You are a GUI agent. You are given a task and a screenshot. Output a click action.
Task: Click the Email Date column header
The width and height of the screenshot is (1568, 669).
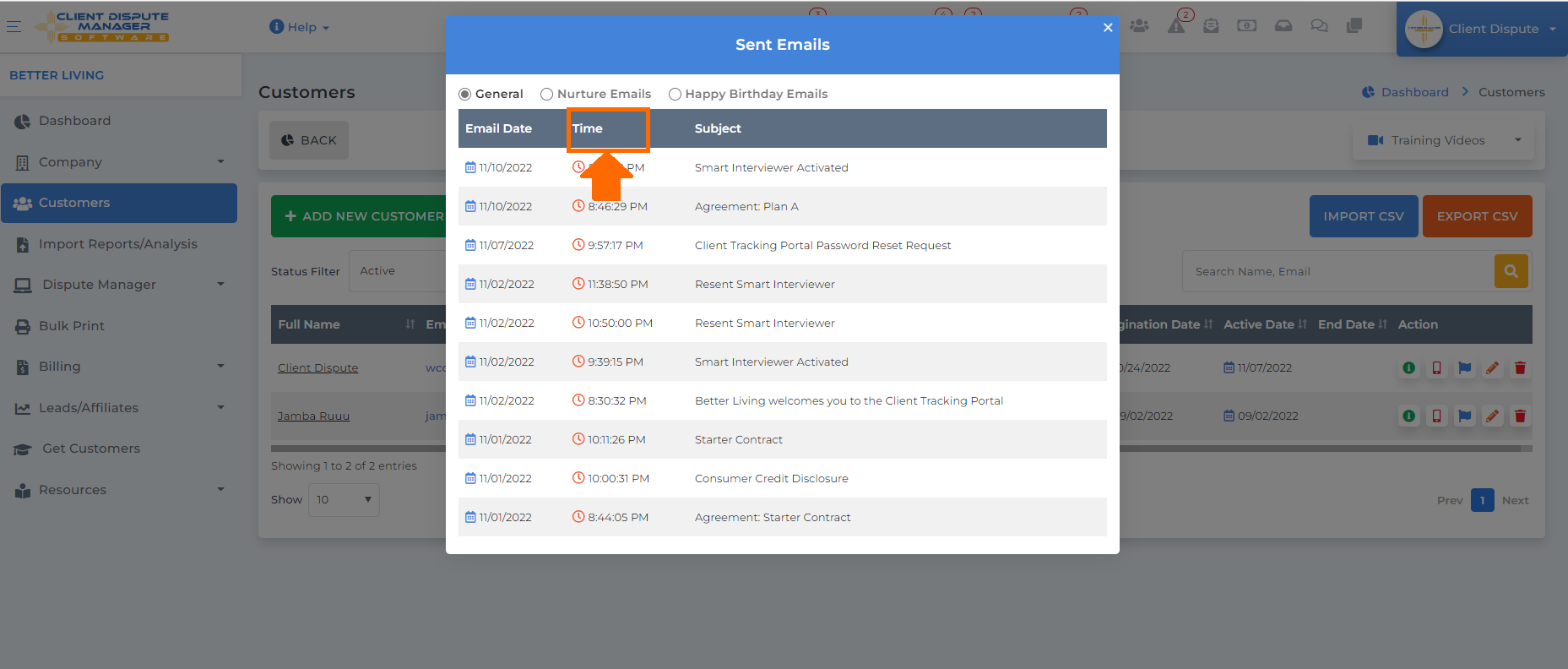click(498, 128)
